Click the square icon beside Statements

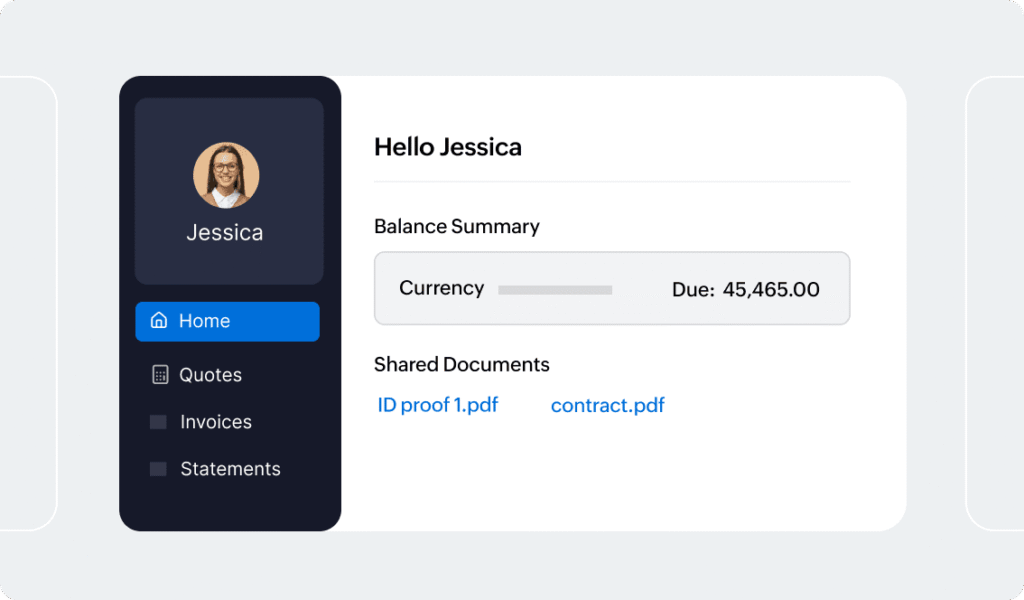click(x=158, y=469)
